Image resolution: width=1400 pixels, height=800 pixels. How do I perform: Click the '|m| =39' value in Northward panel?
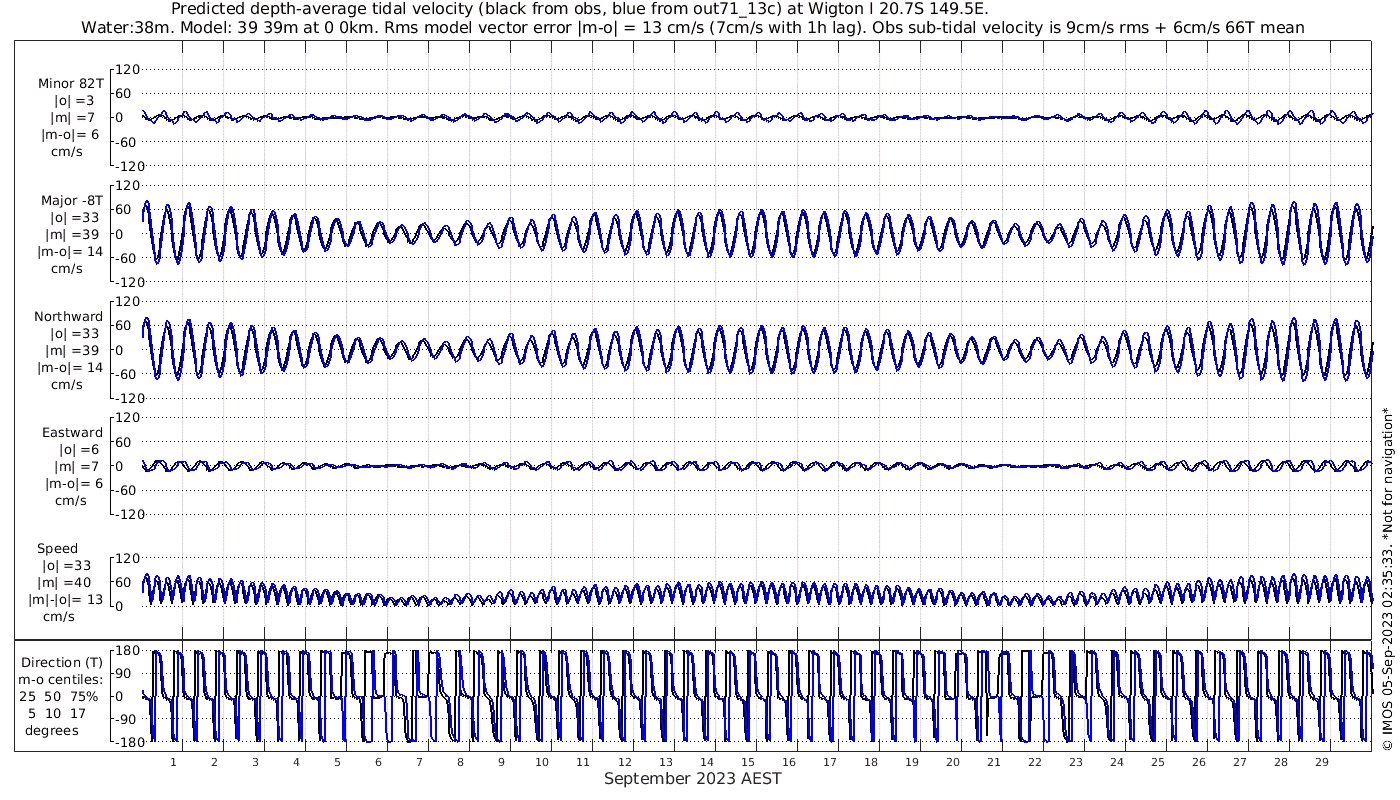(x=73, y=350)
